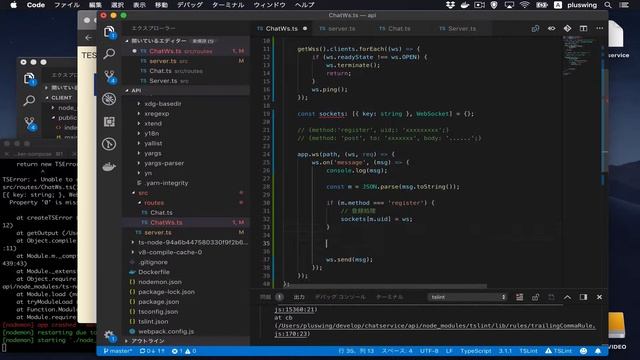Open the Extensions view in activity bar

pyautogui.click(x=109, y=122)
